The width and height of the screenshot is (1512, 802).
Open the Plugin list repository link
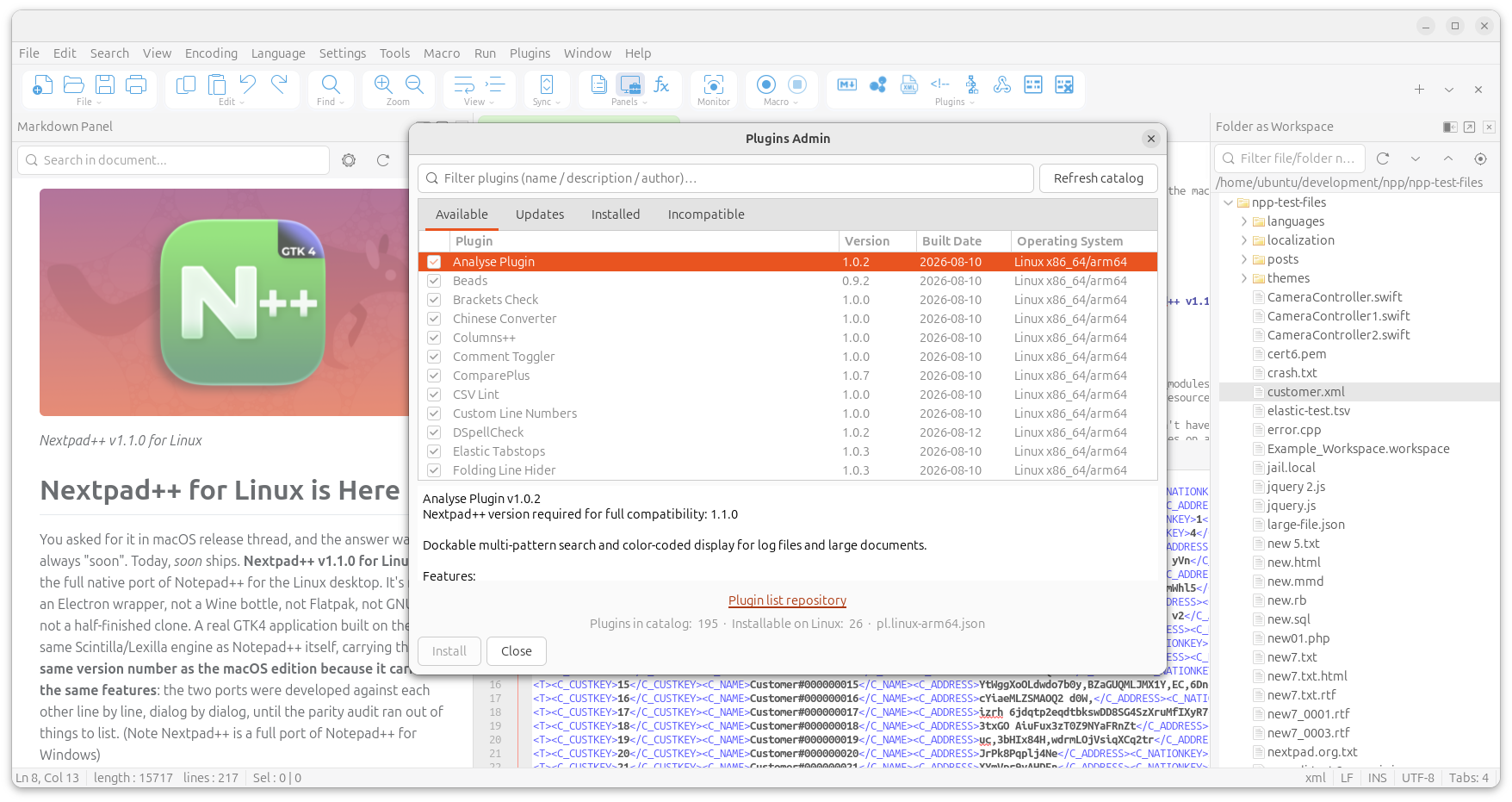(x=788, y=600)
